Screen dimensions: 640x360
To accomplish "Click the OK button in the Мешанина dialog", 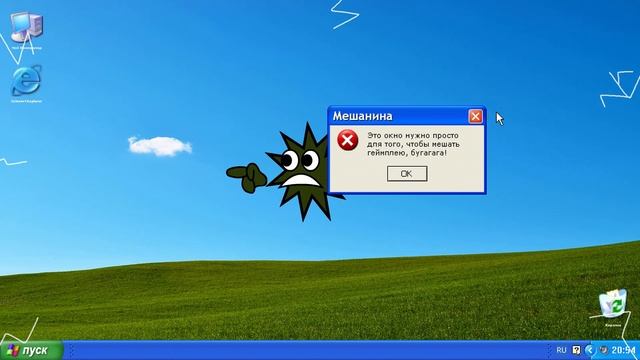I will point(407,174).
